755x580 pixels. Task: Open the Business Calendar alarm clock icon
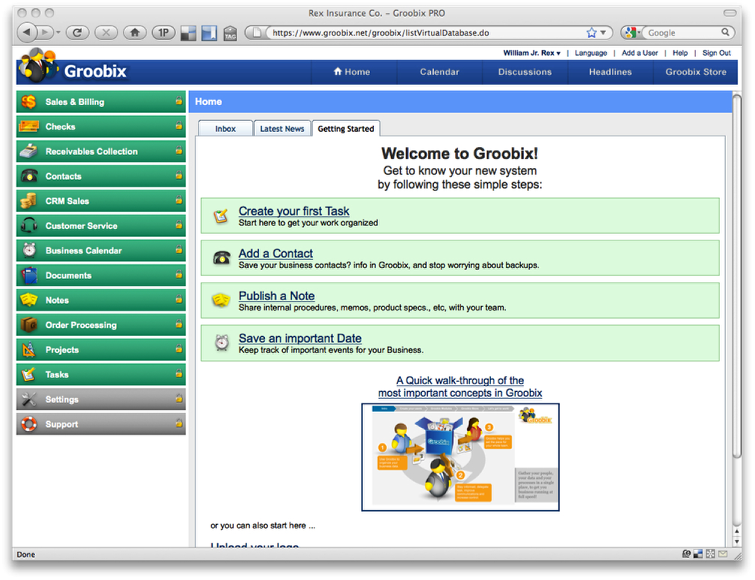coord(29,250)
